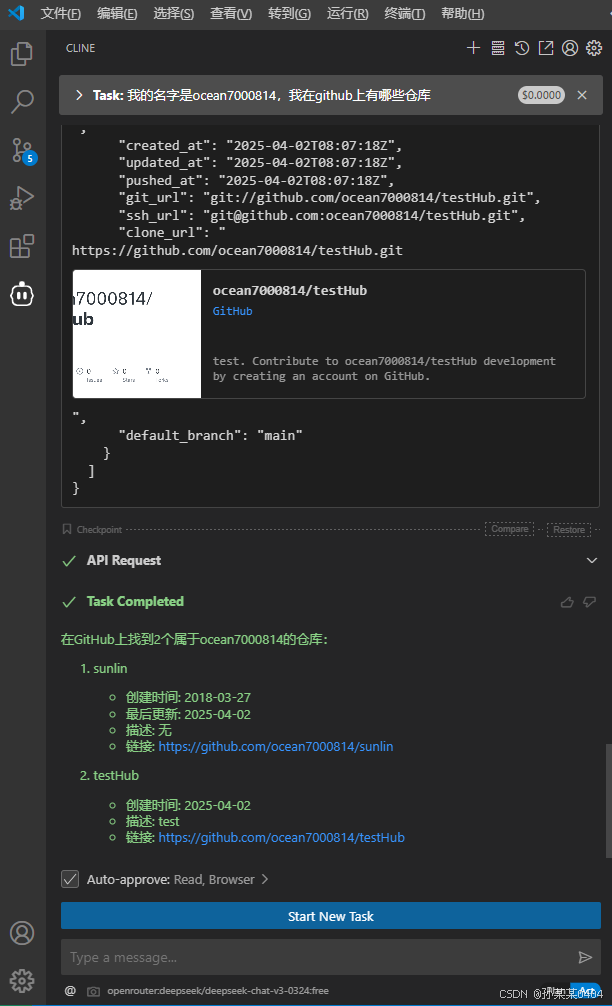Open Cline in the editor via the popout icon
This screenshot has height=1006, width=612.
546,48
